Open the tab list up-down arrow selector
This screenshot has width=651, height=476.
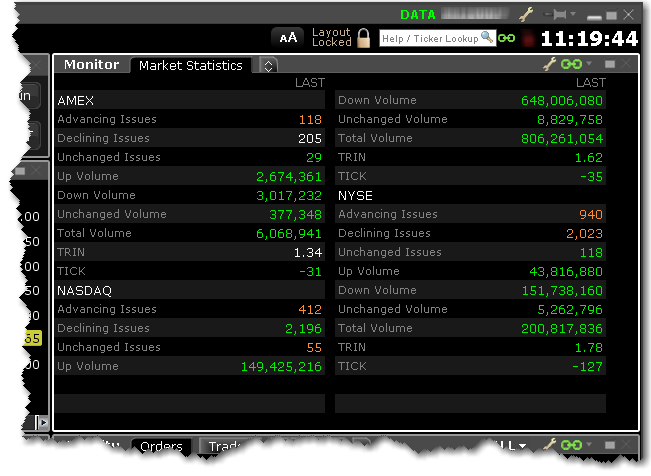point(268,65)
